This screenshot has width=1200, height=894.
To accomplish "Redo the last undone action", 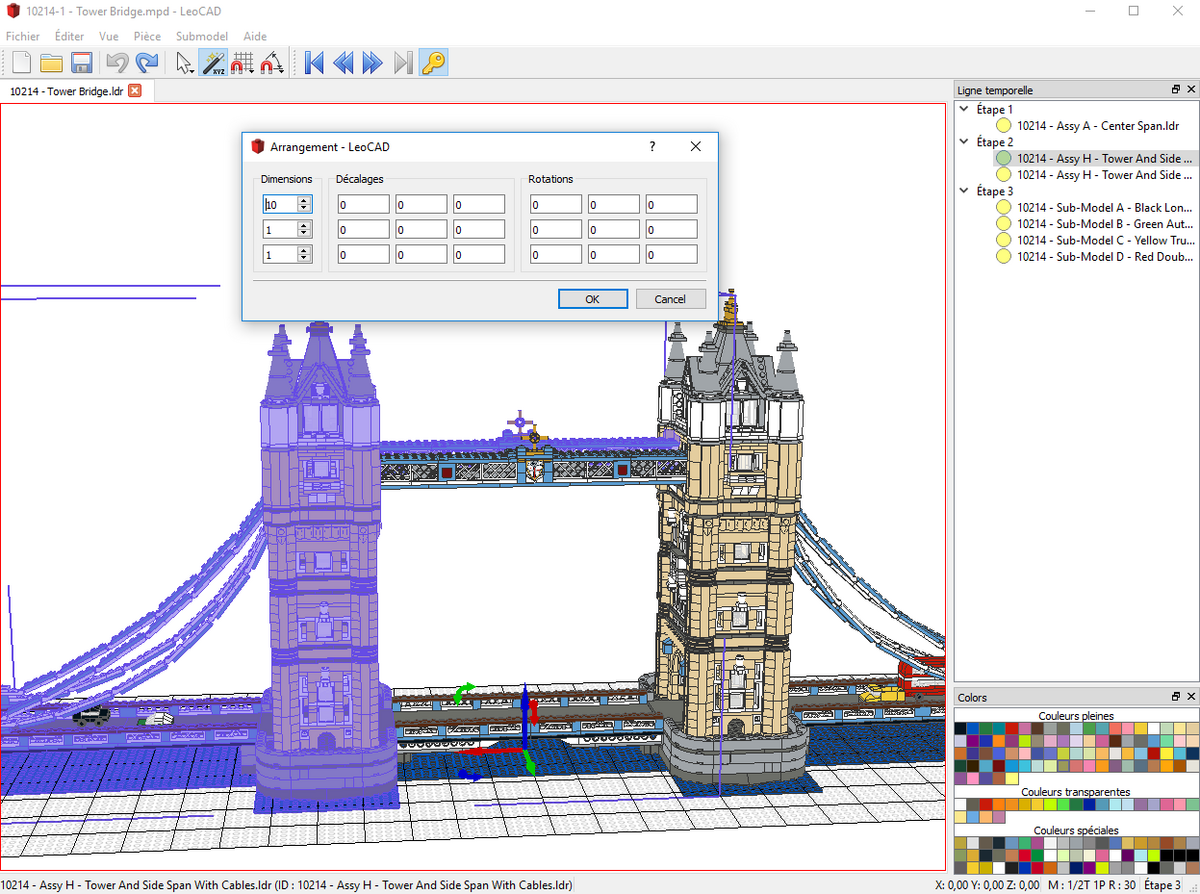I will 147,63.
